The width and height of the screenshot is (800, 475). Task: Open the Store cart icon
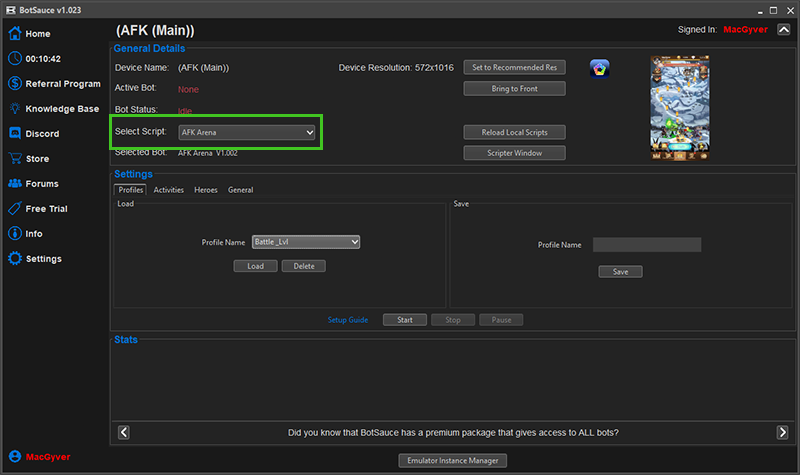pos(15,159)
